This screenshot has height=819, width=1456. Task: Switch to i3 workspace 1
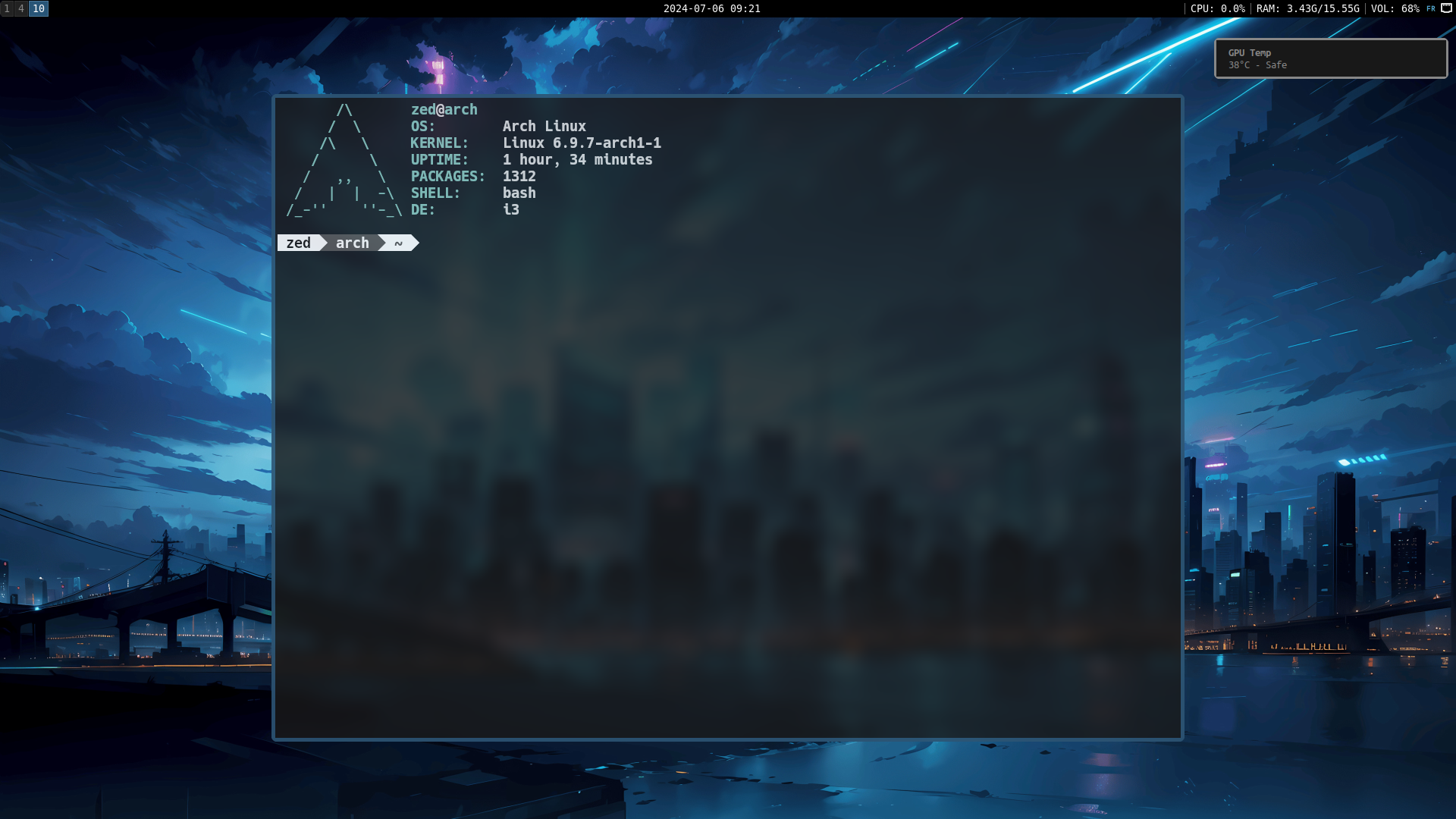point(7,8)
